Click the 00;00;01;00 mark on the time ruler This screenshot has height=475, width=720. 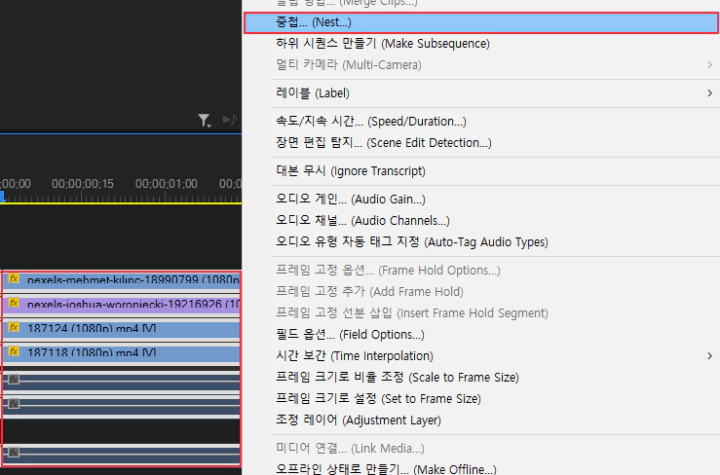click(166, 184)
